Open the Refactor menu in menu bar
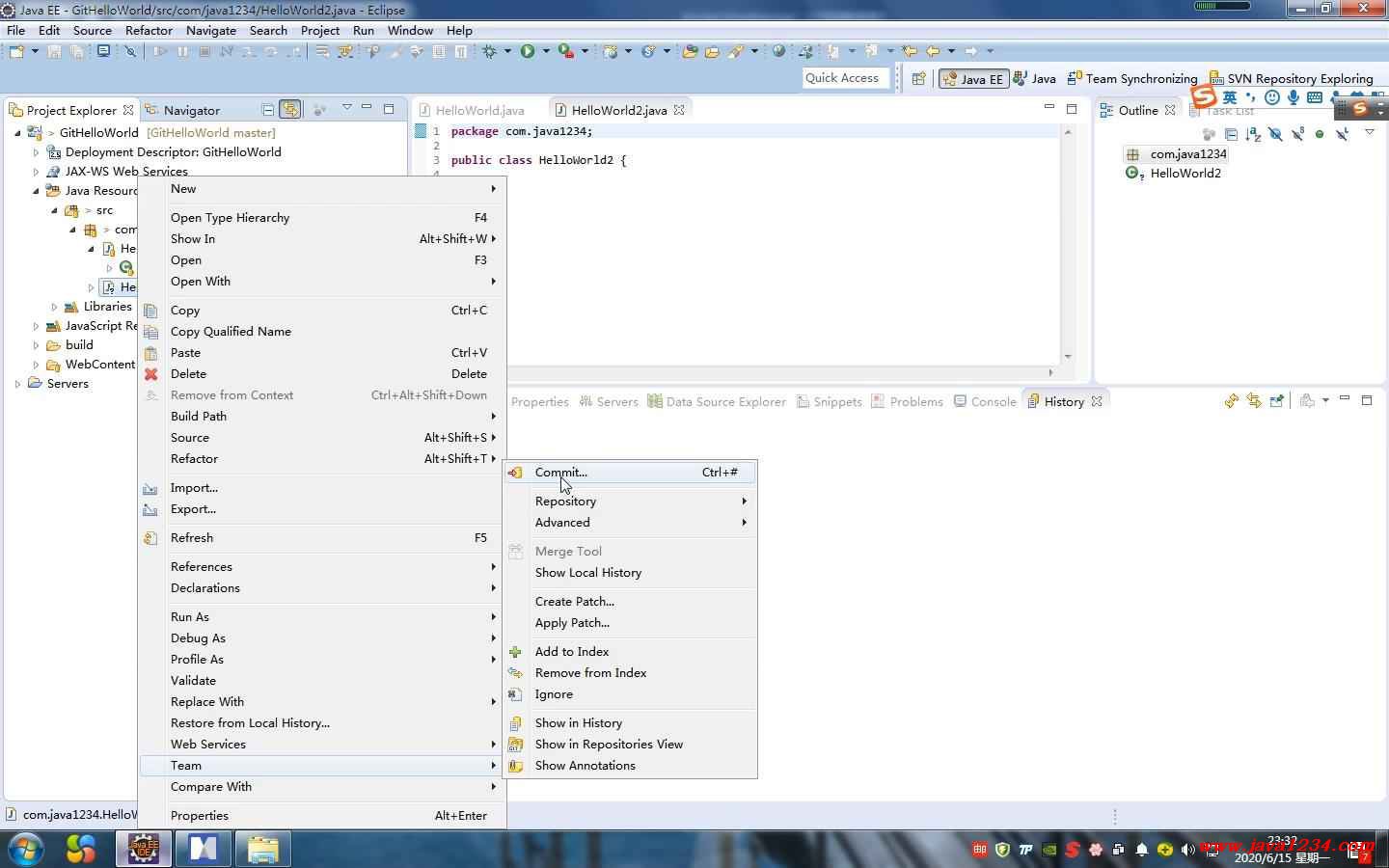Image resolution: width=1389 pixels, height=868 pixels. pos(149,30)
